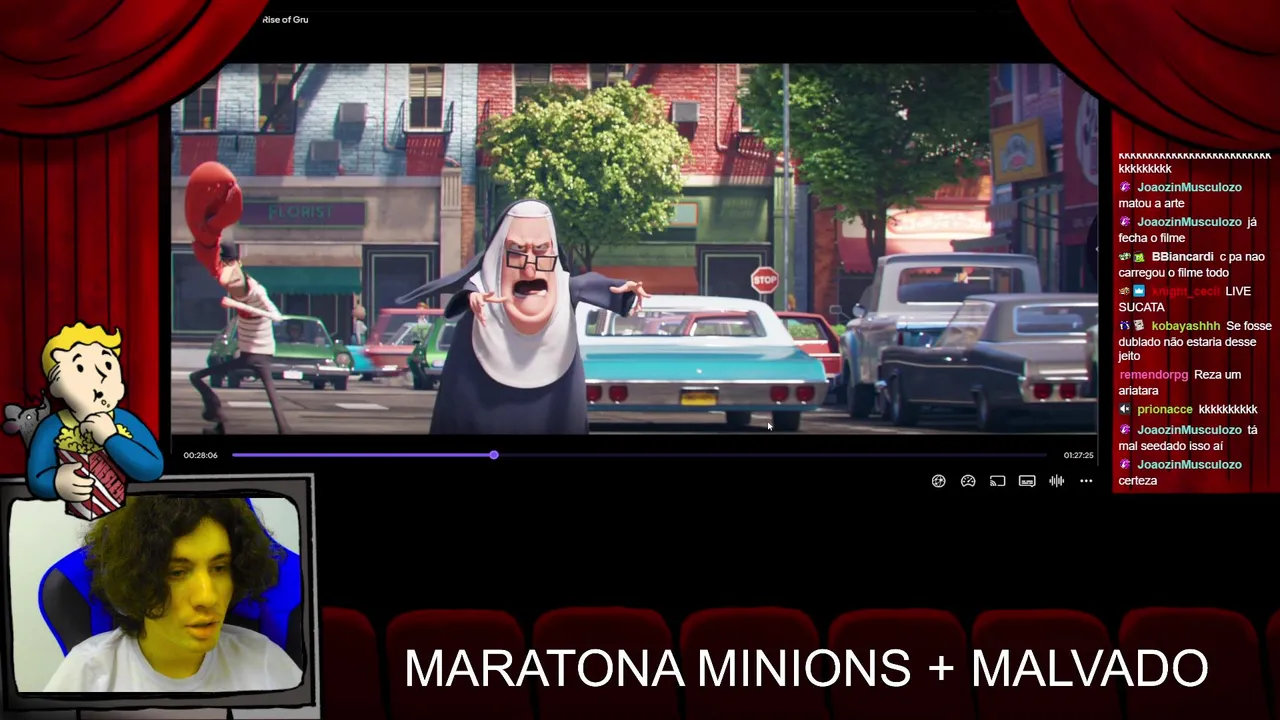Click username remendorpg in chat
The image size is (1280, 720).
point(1153,375)
